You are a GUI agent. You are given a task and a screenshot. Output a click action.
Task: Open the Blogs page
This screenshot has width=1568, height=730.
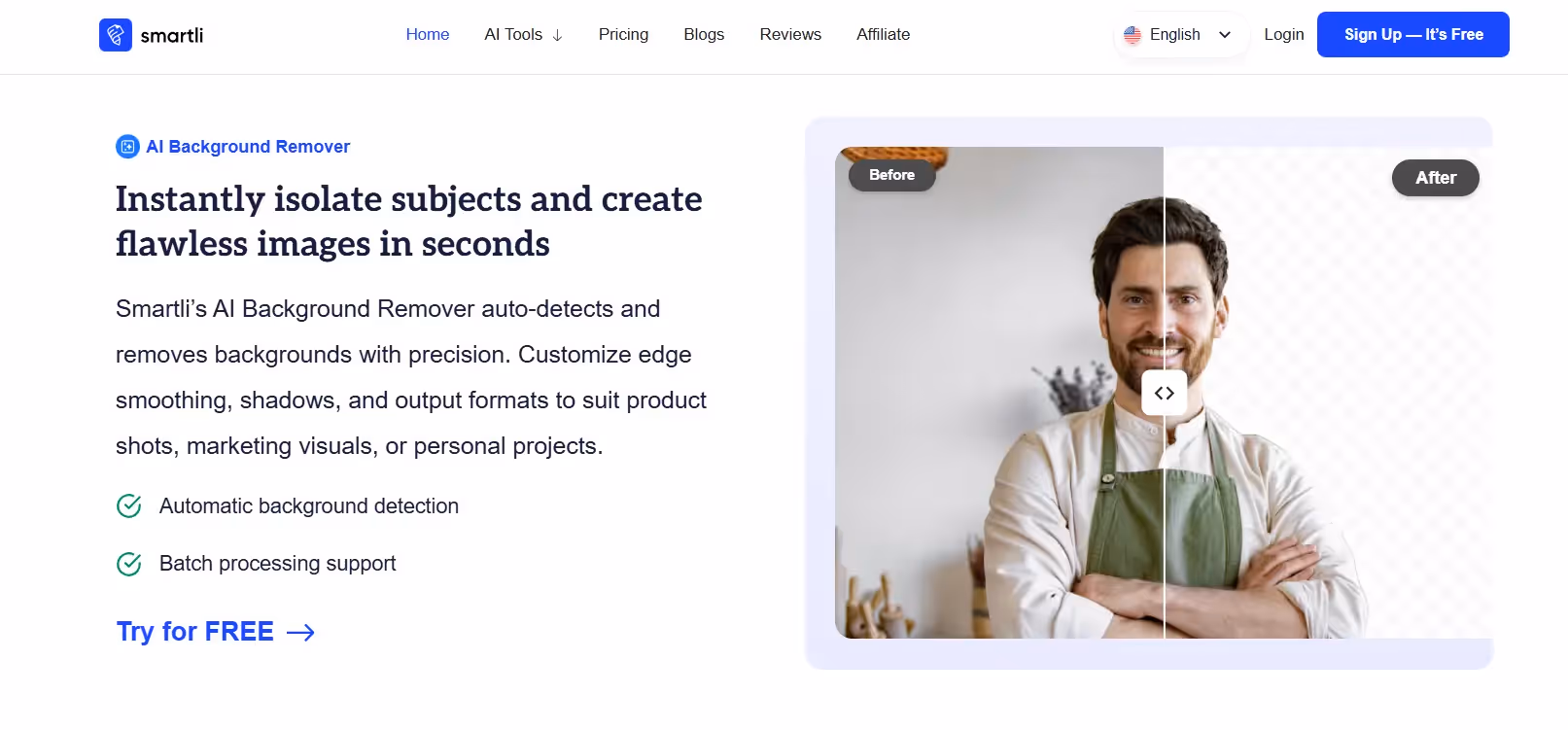[704, 35]
